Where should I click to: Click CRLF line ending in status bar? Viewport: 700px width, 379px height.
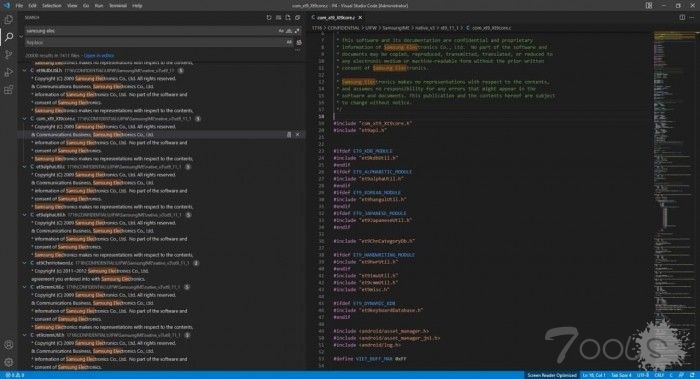(x=659, y=375)
